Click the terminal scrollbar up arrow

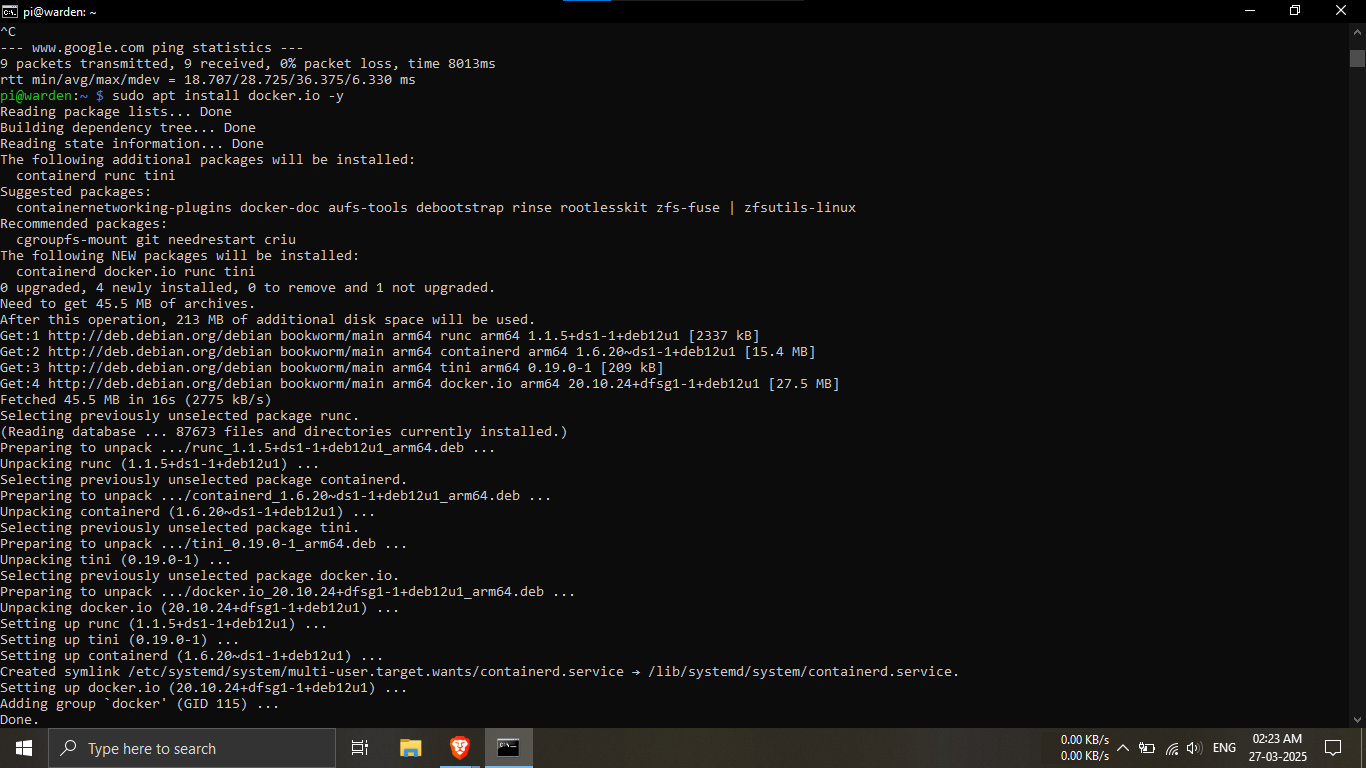1357,31
